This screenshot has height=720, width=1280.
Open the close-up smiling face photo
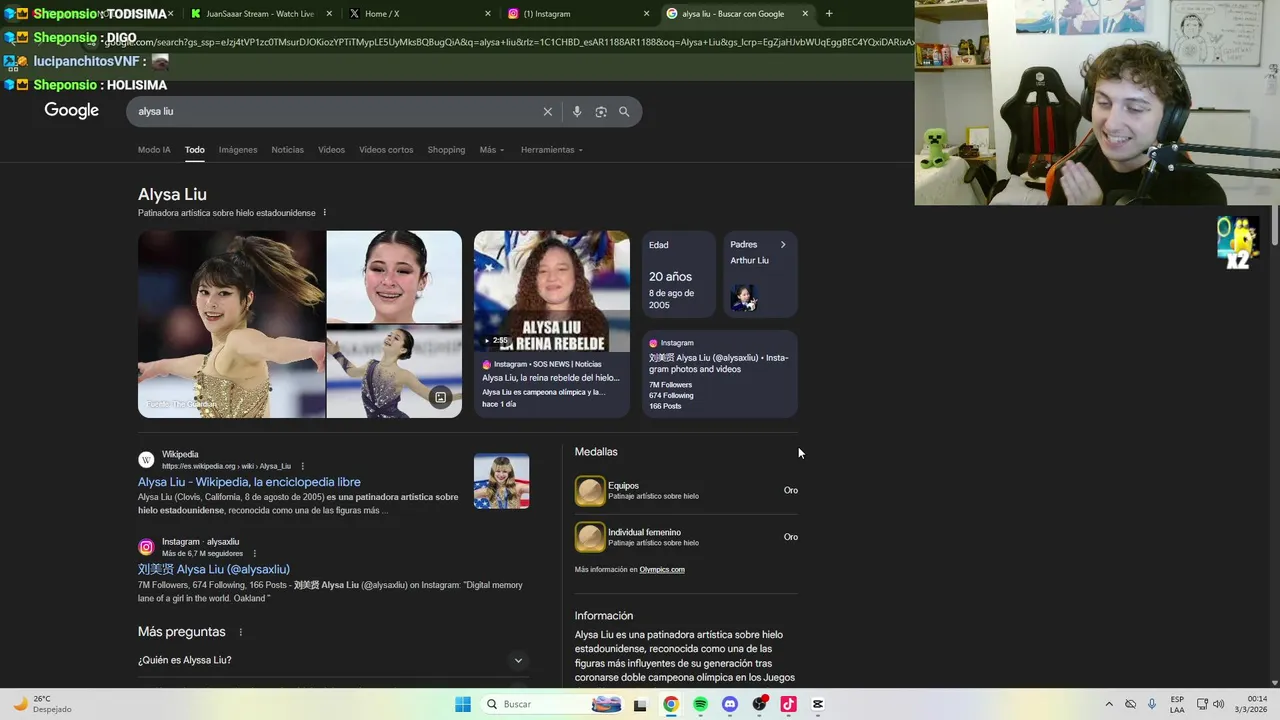[x=394, y=277]
